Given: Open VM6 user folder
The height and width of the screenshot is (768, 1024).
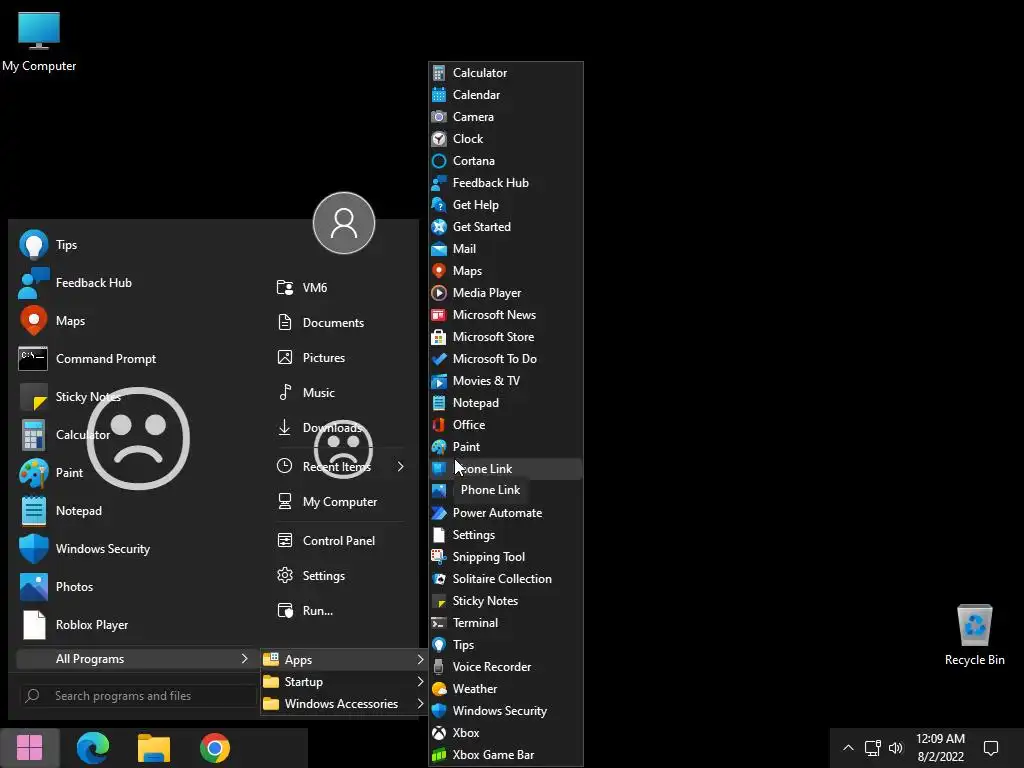Looking at the screenshot, I should pos(341,287).
